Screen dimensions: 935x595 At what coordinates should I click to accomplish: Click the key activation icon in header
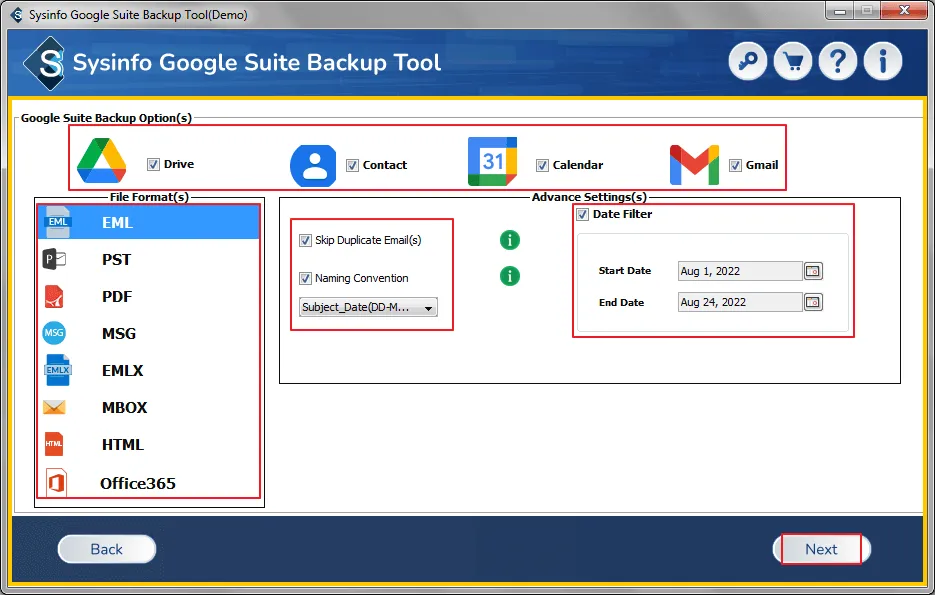coord(748,62)
